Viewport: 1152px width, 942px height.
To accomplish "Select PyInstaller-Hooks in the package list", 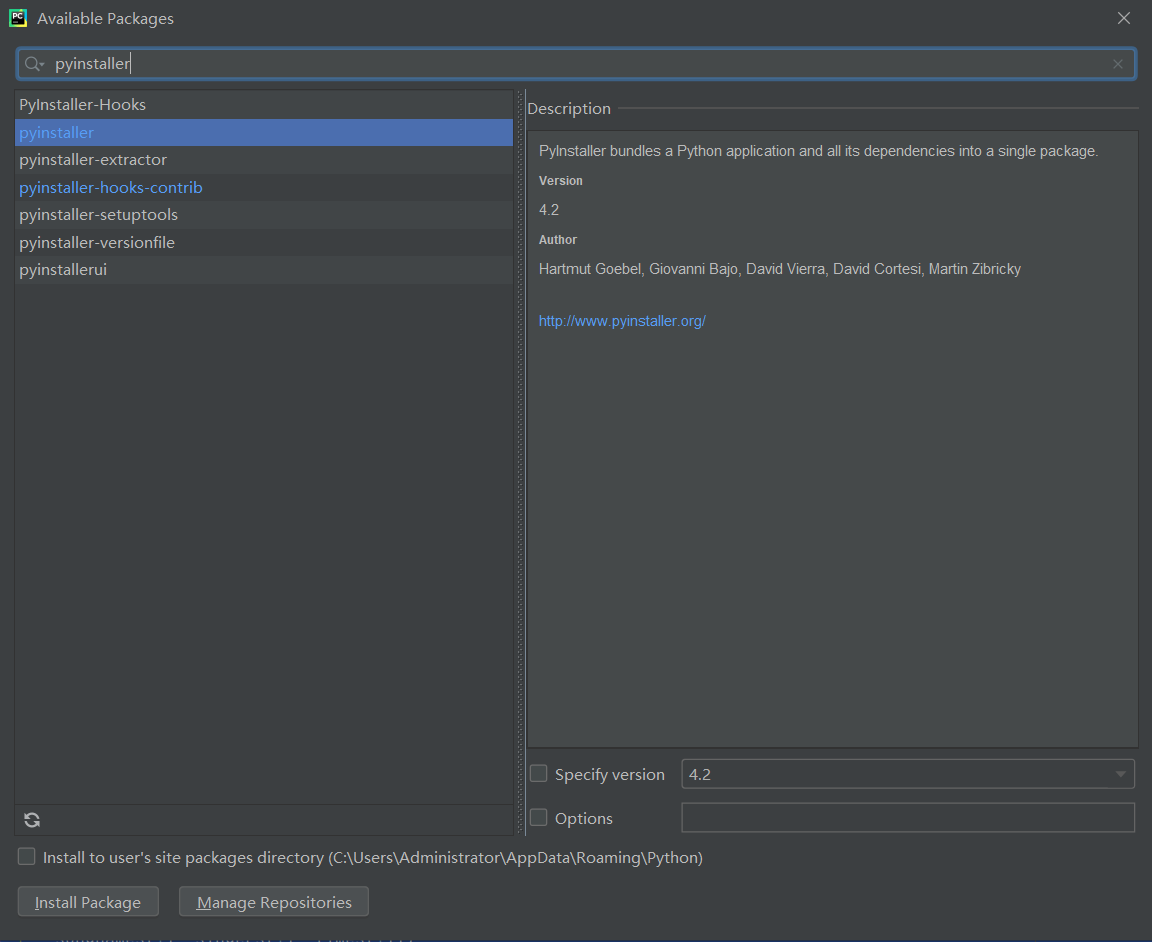I will pos(264,105).
